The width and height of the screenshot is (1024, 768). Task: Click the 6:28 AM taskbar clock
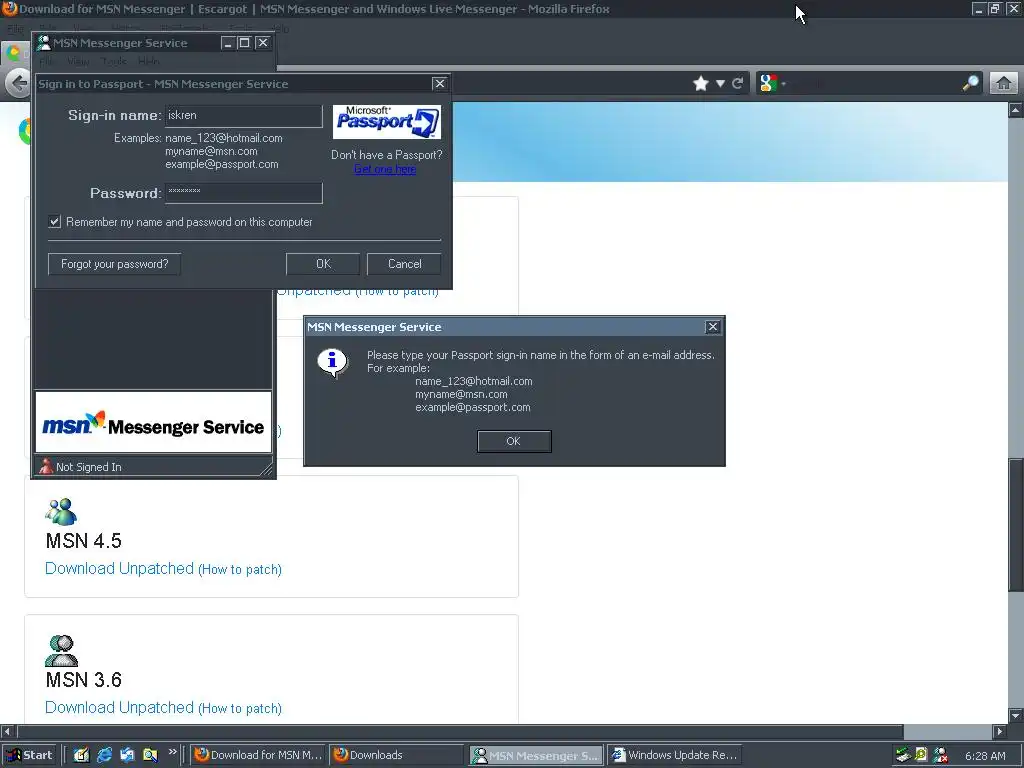click(985, 756)
